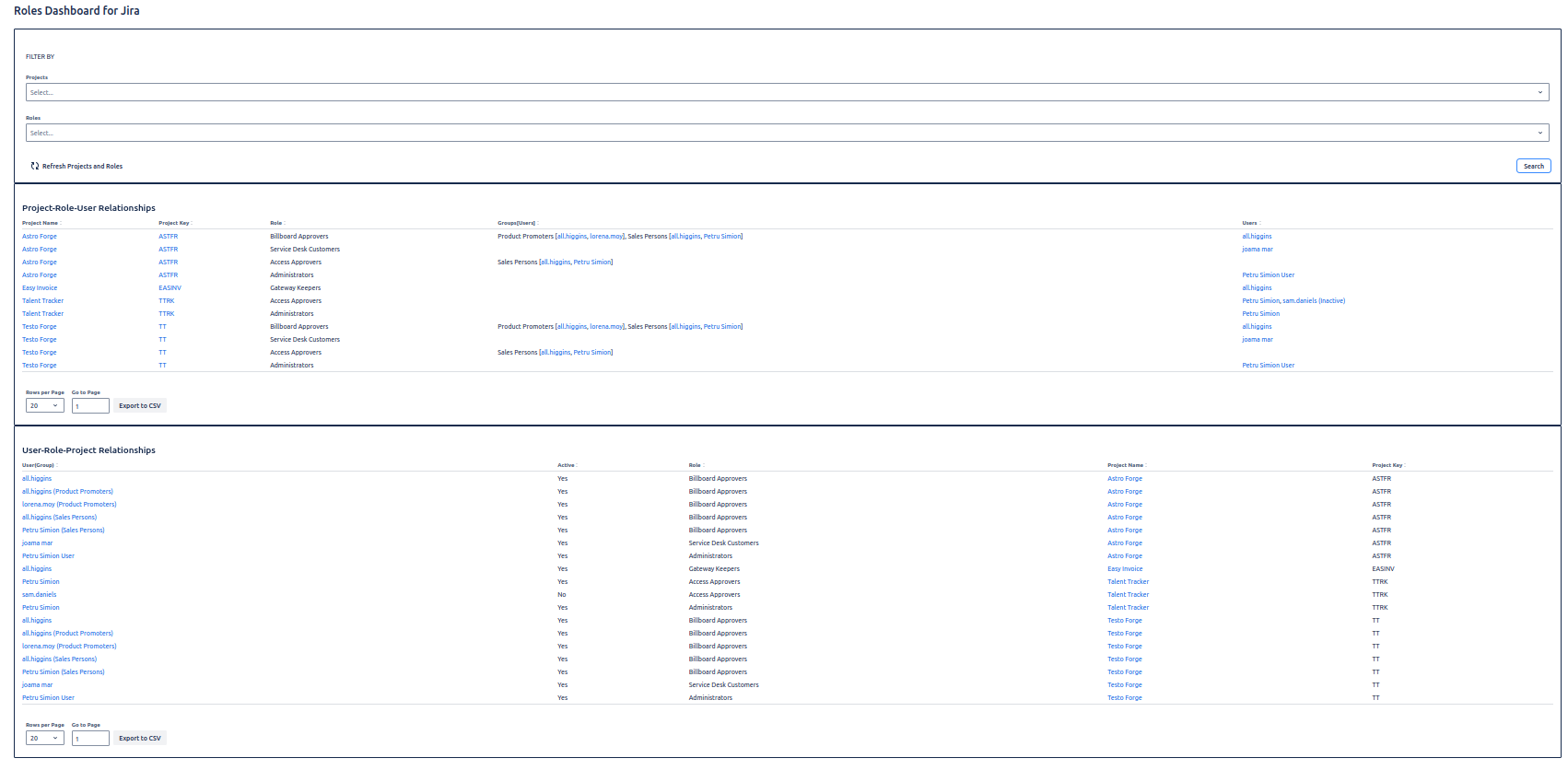This screenshot has width=1568, height=770.
Task: Open Astro Forge link in ASTFR Service Desk Customers row
Action: pyautogui.click(x=40, y=250)
